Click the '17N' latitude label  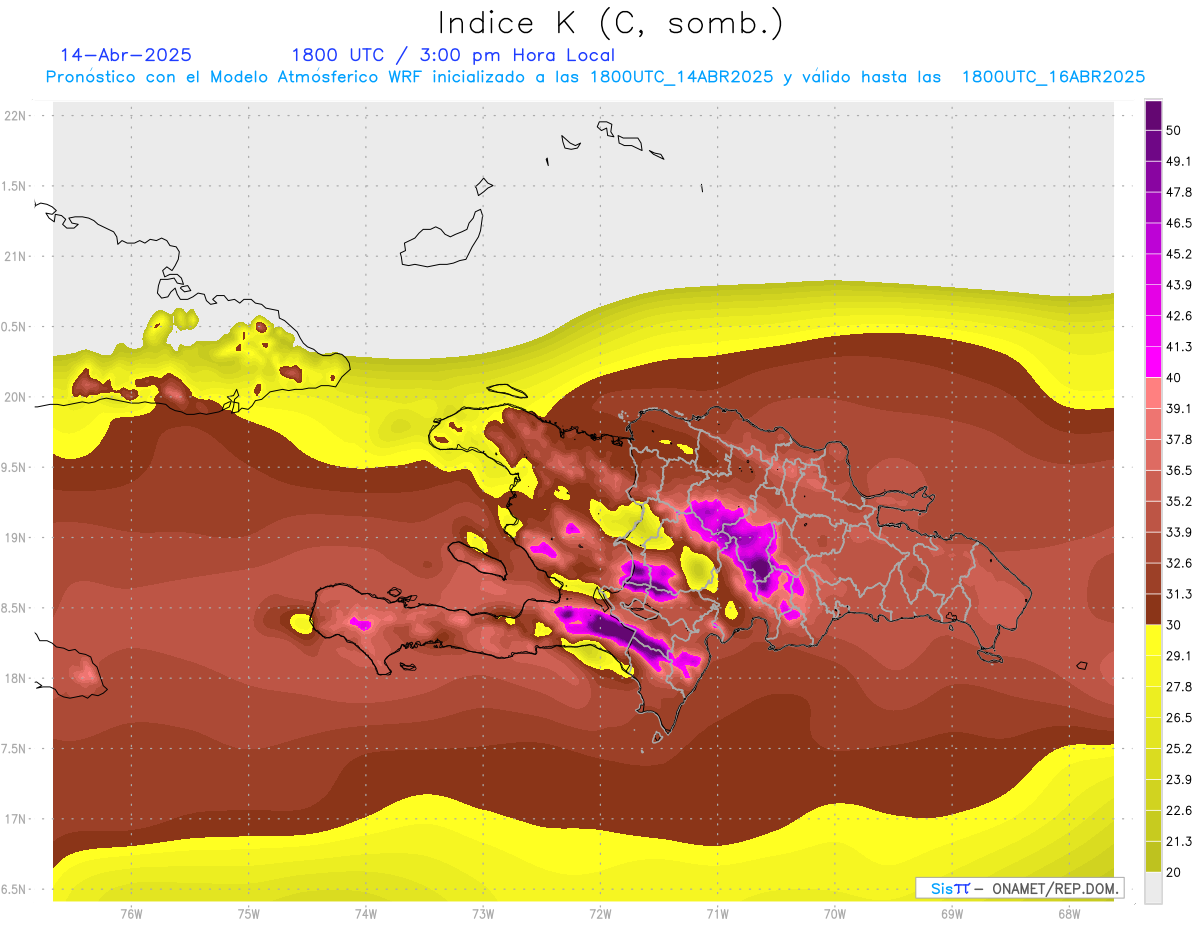pyautogui.click(x=15, y=819)
